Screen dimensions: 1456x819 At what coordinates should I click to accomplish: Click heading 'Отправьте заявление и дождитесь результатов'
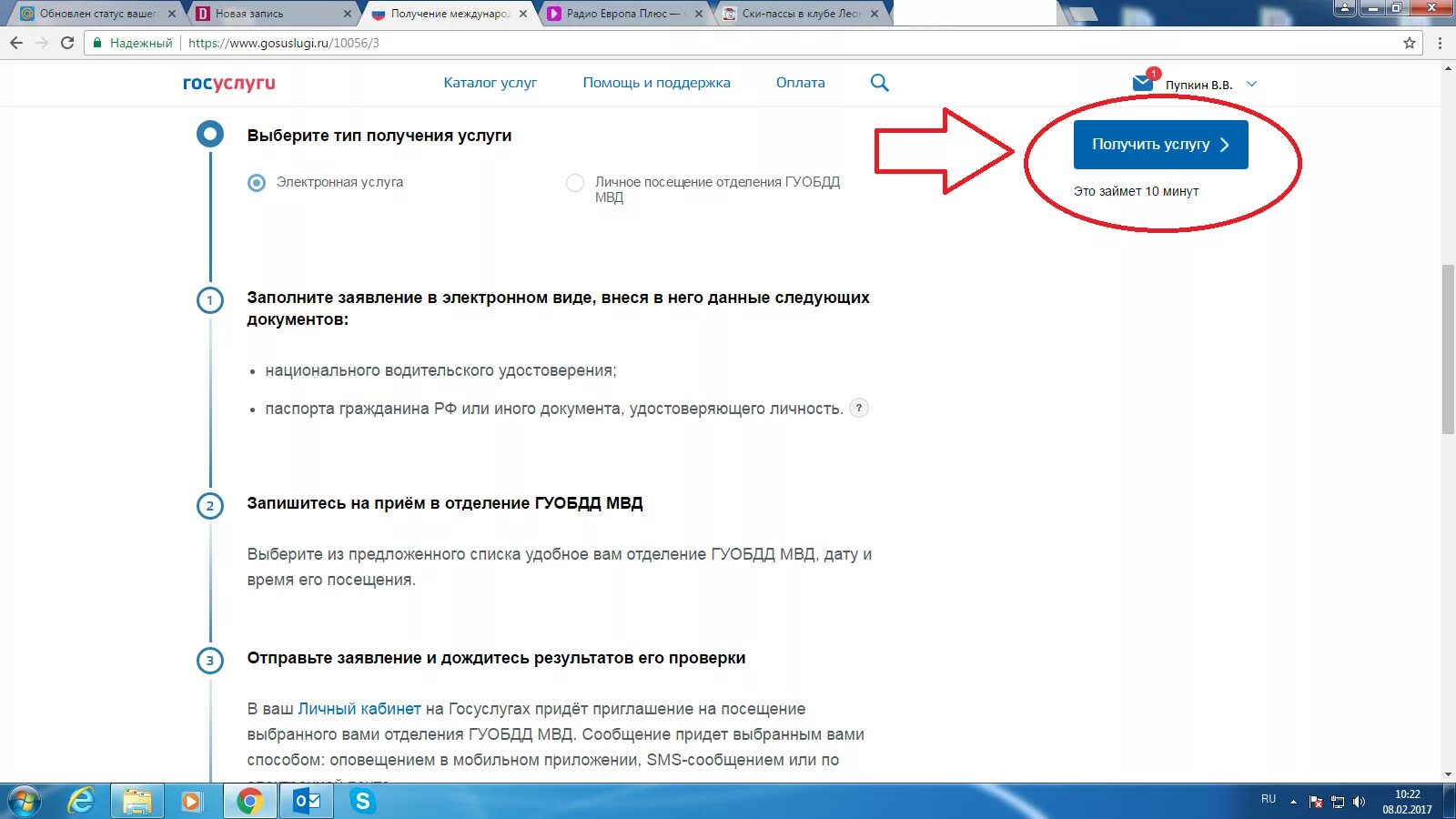[496, 658]
